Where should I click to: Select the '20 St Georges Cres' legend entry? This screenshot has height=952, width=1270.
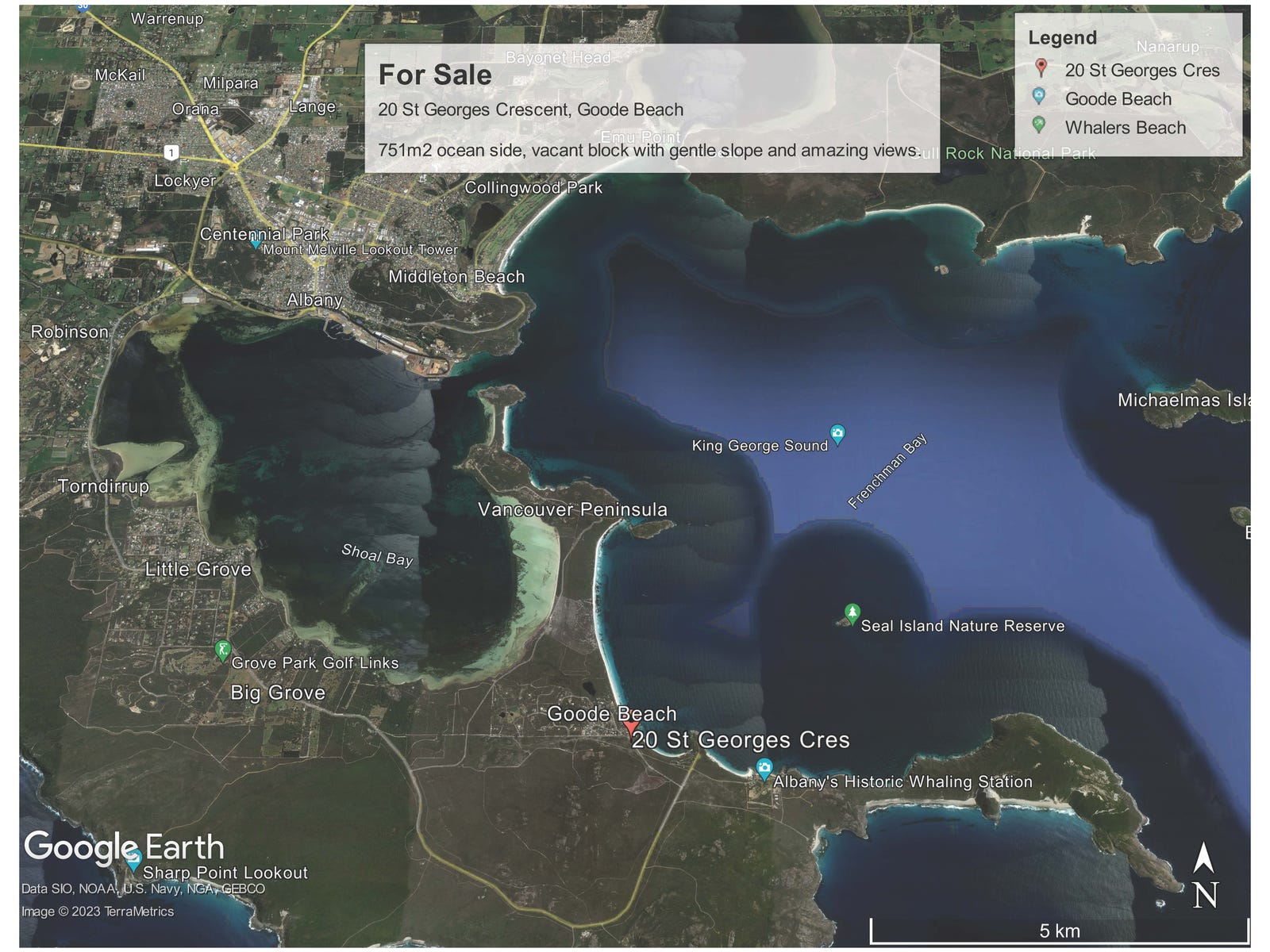1141,71
